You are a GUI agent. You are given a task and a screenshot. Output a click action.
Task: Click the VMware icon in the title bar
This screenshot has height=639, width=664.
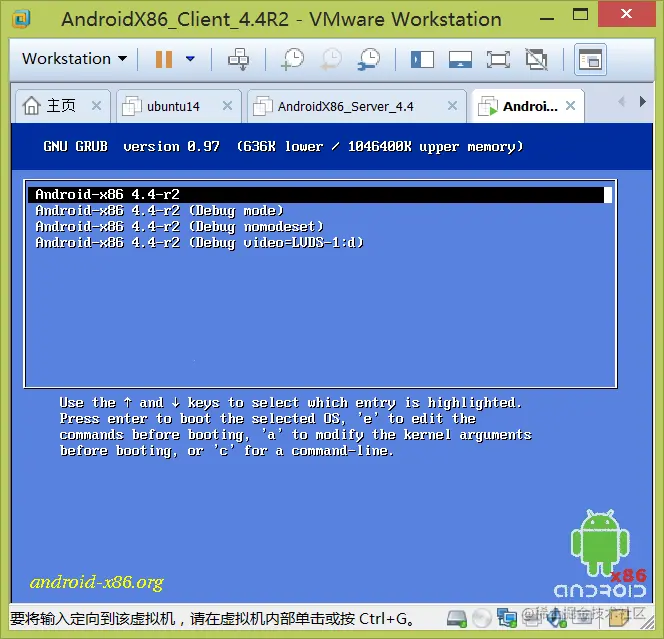(21, 19)
